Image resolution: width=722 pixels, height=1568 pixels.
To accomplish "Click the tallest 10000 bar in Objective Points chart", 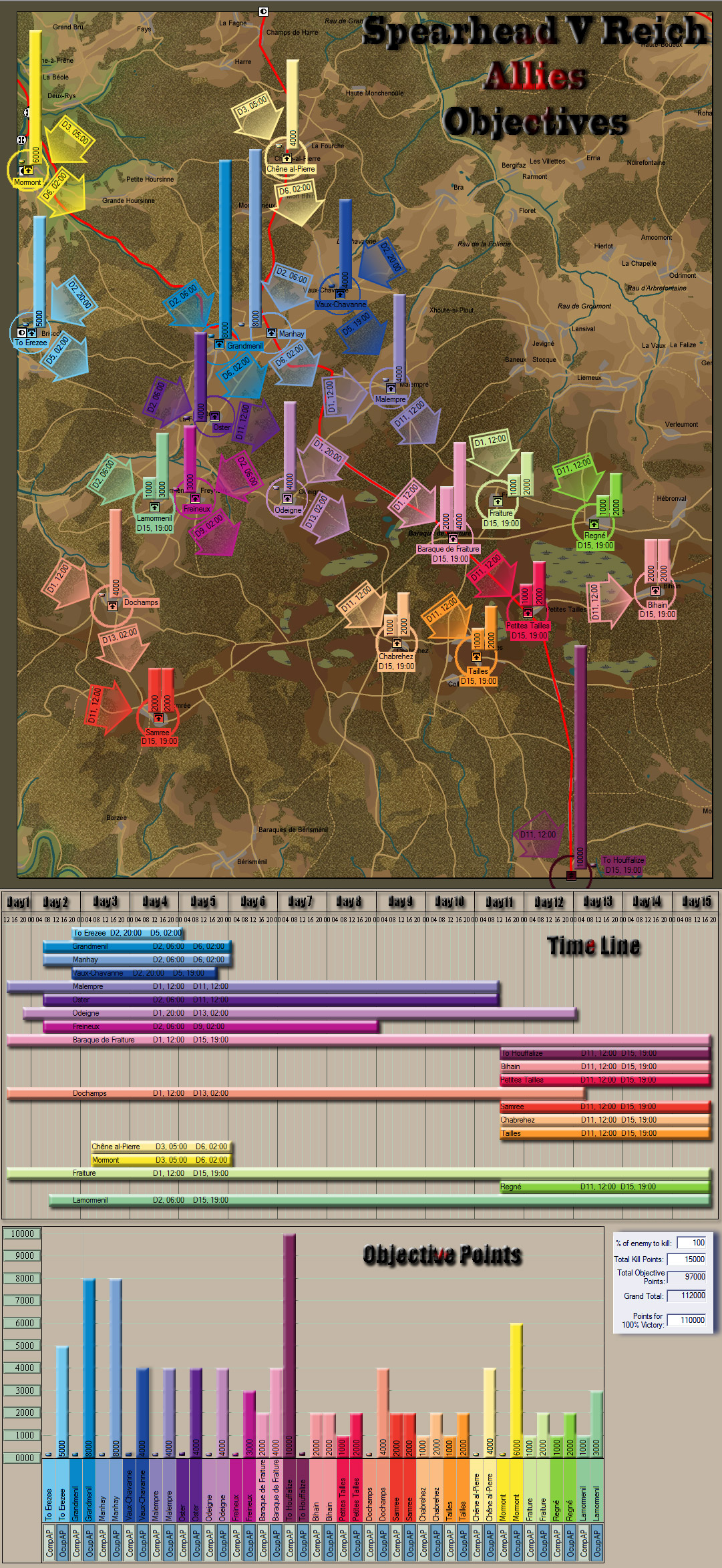I will tap(289, 1346).
